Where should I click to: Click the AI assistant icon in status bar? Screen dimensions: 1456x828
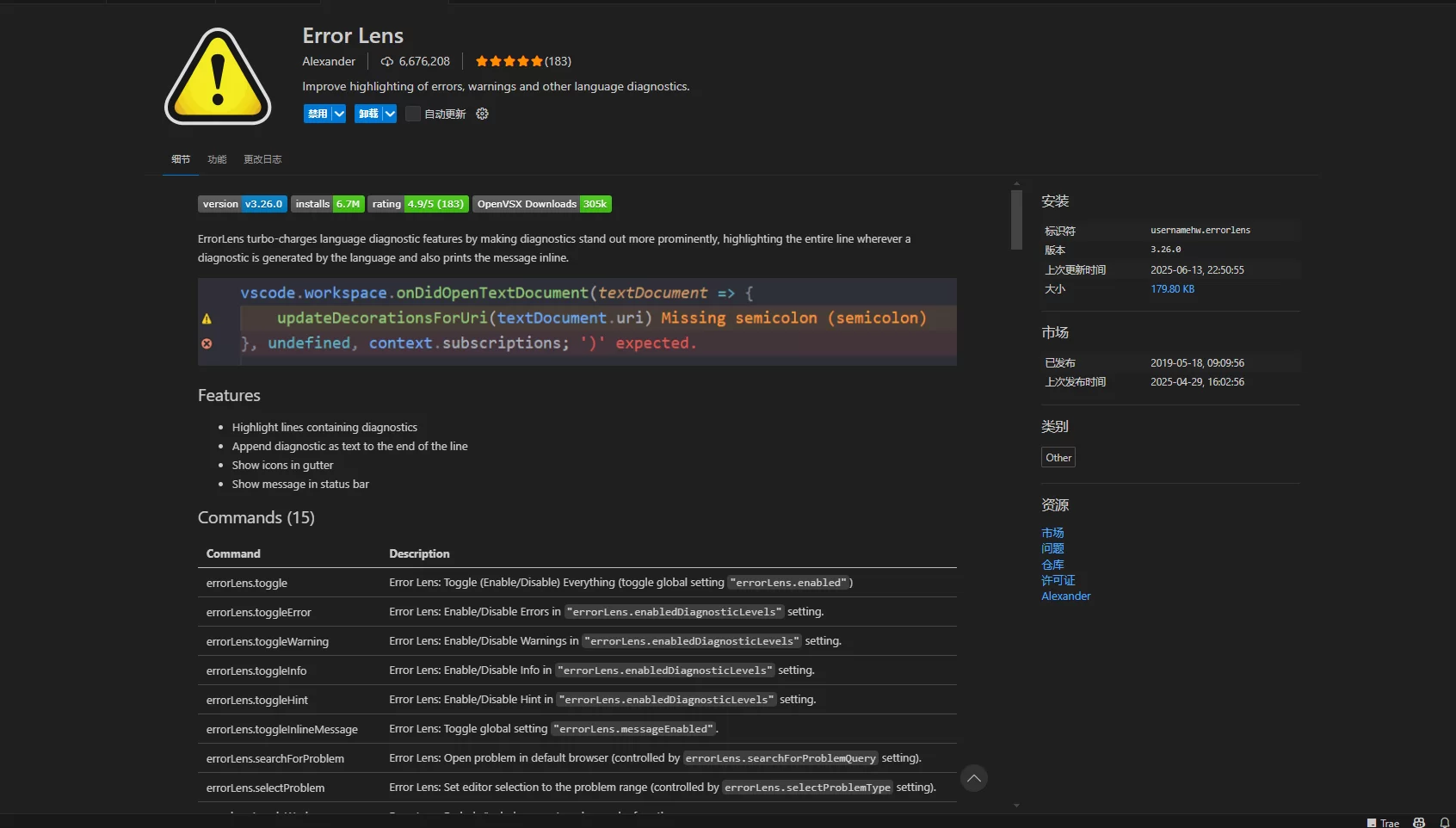point(1419,822)
